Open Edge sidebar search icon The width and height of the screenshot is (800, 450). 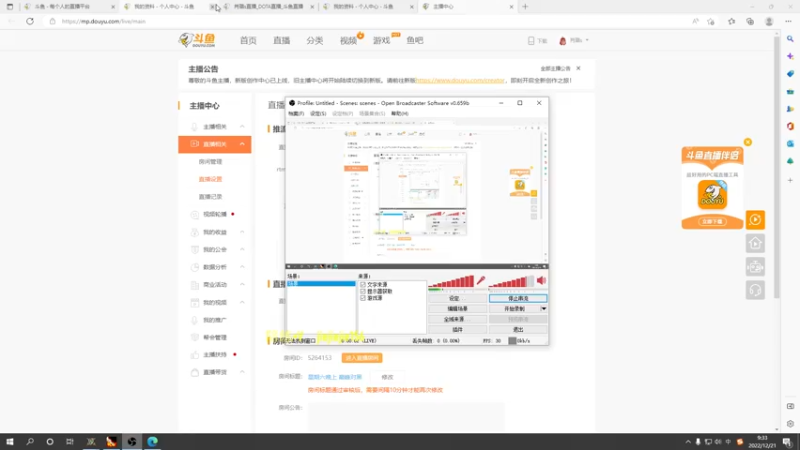tap(790, 39)
